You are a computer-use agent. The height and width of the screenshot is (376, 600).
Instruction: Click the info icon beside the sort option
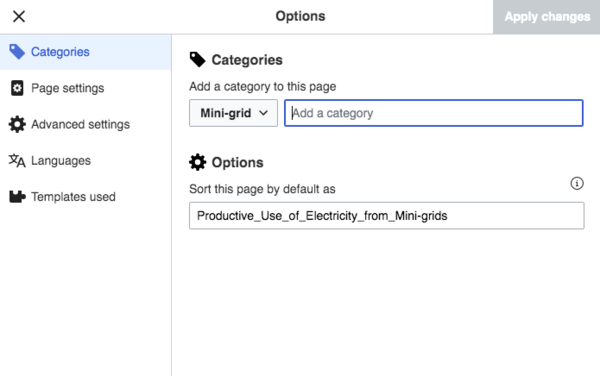click(577, 184)
